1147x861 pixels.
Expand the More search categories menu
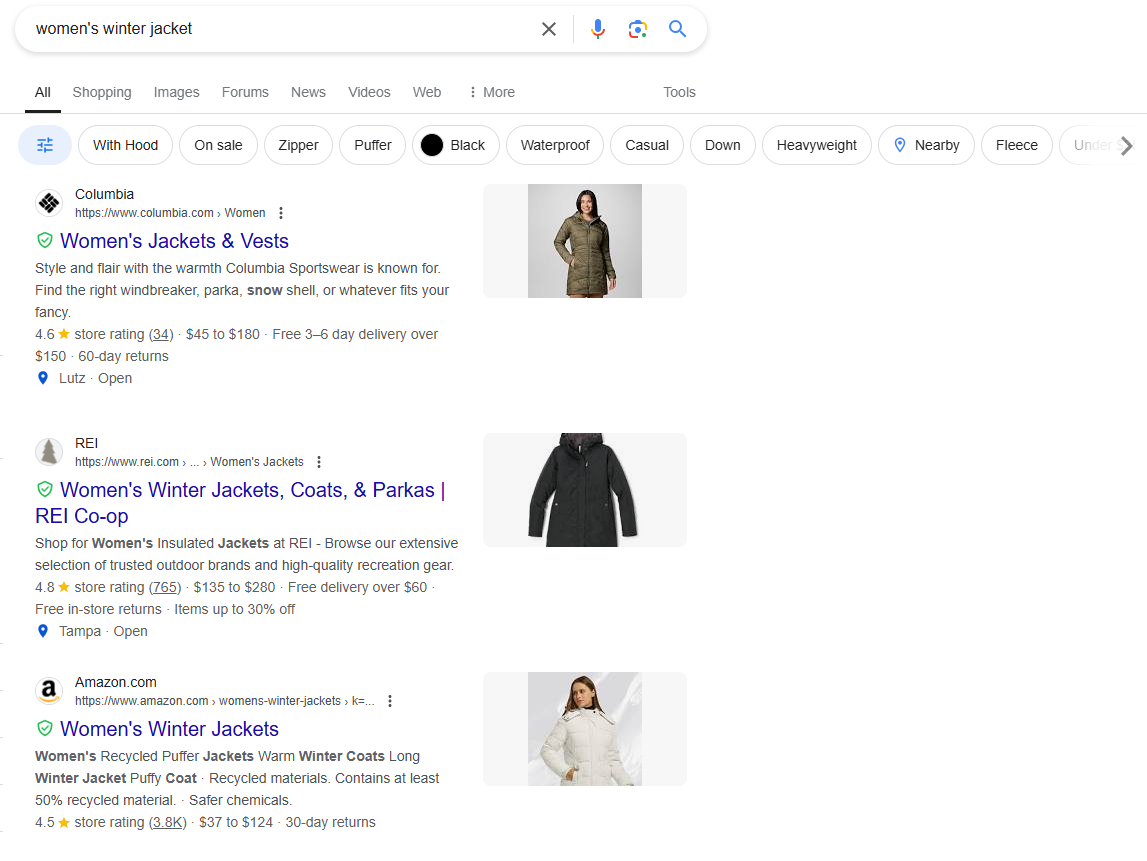[x=492, y=92]
